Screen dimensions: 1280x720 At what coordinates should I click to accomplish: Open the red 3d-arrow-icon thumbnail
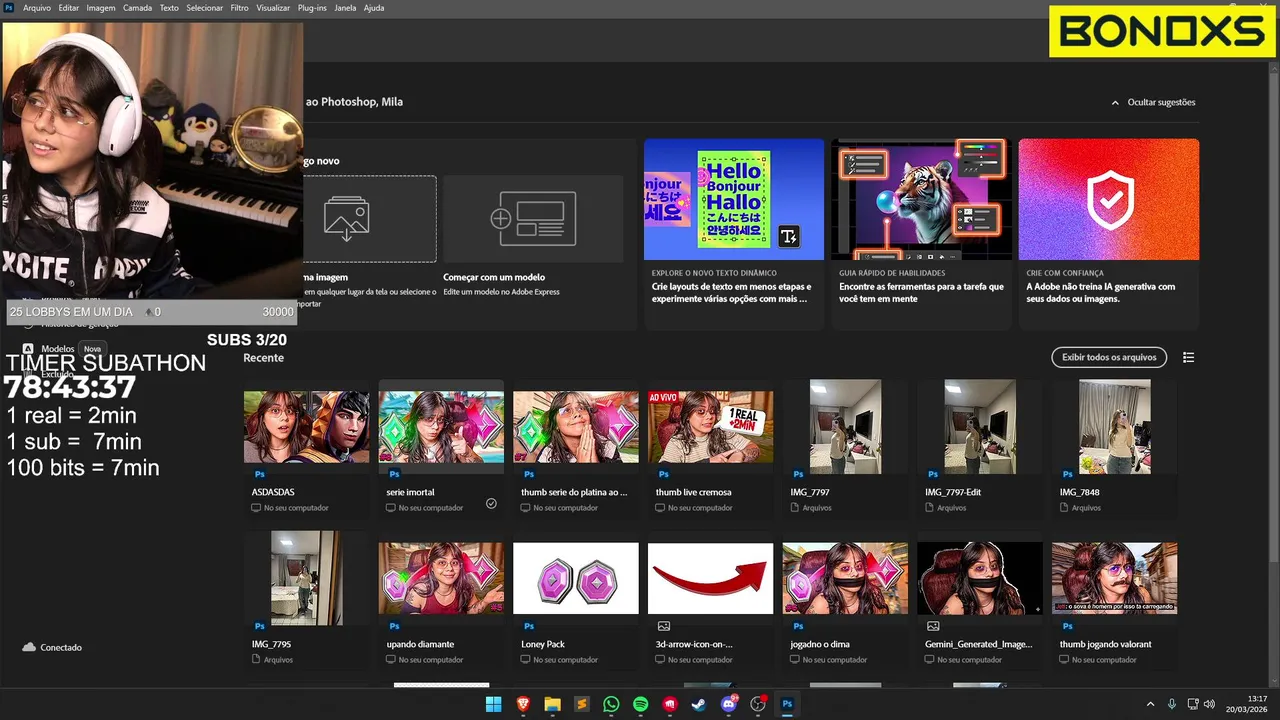pyautogui.click(x=710, y=578)
